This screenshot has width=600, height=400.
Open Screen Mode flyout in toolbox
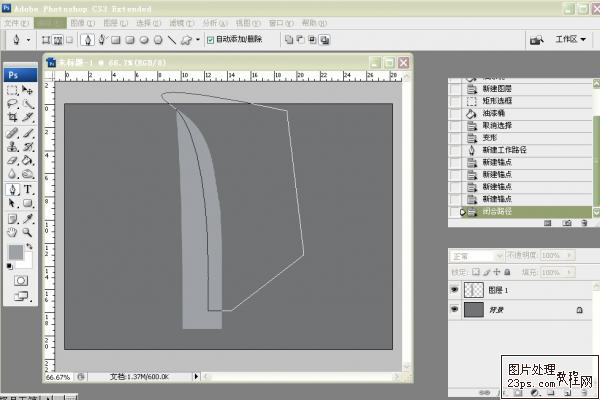coord(21,296)
